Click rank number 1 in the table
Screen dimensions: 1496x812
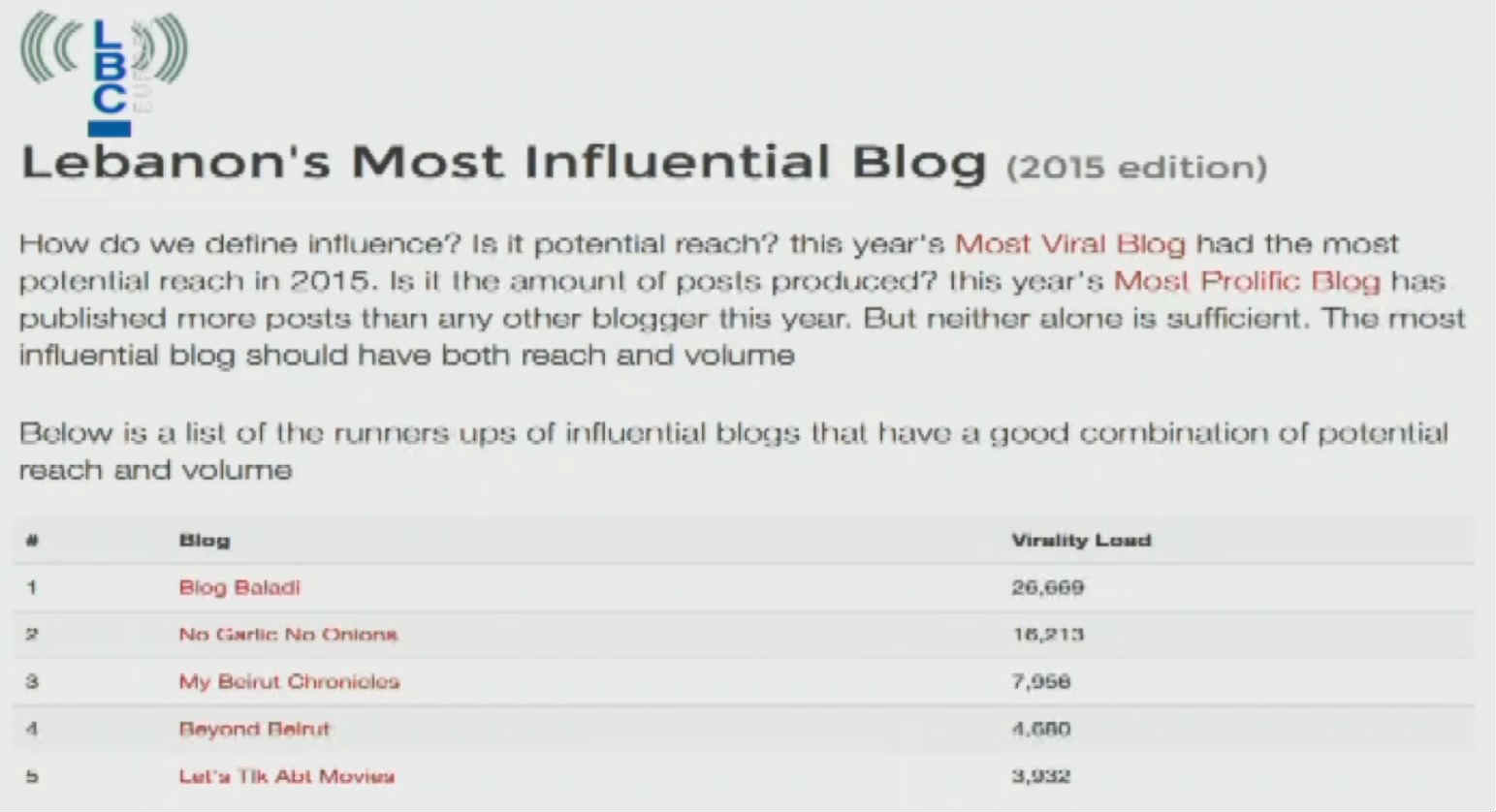click(x=32, y=587)
